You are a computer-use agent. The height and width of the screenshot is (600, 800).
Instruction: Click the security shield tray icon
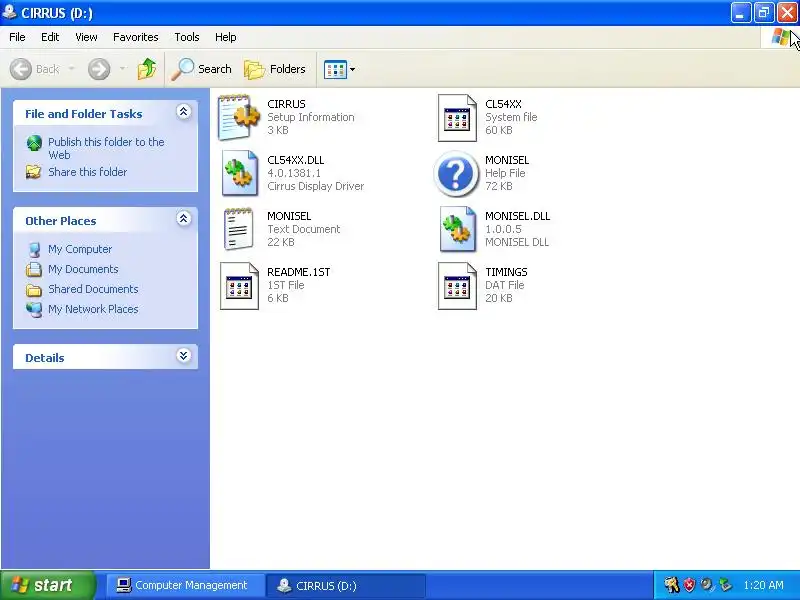(689, 585)
